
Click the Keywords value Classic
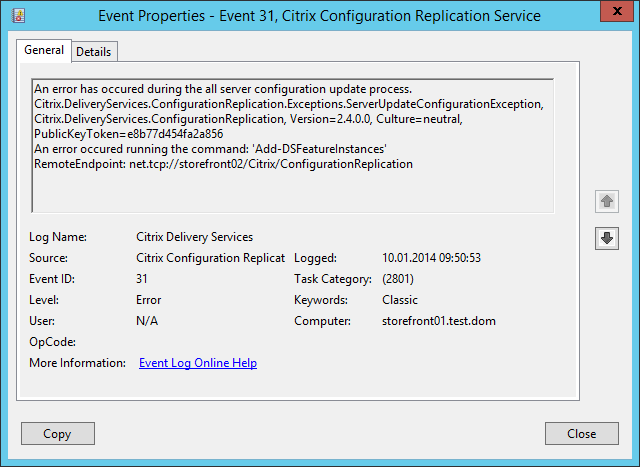pos(400,300)
